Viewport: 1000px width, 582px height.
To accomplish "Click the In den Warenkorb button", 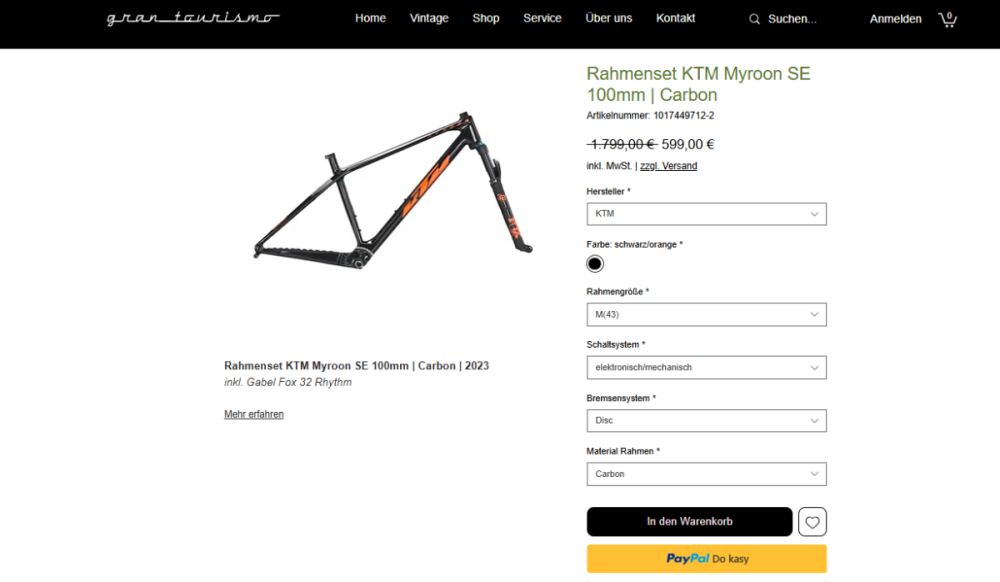I will [x=689, y=522].
